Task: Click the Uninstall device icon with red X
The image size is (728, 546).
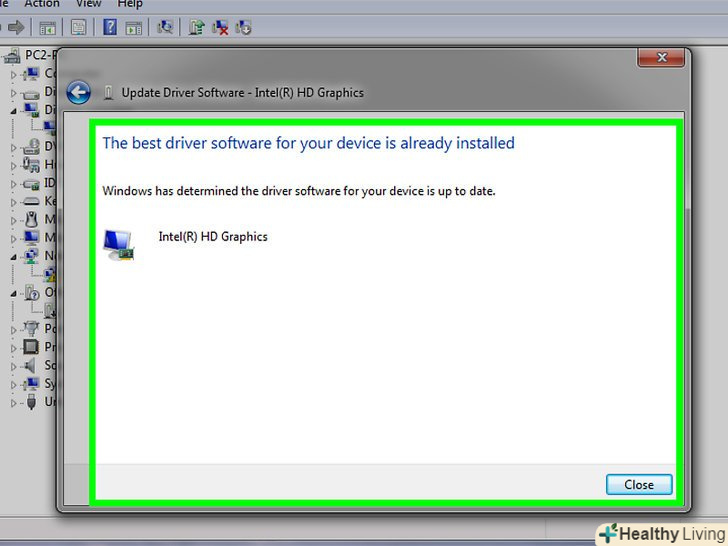Action: (x=220, y=28)
